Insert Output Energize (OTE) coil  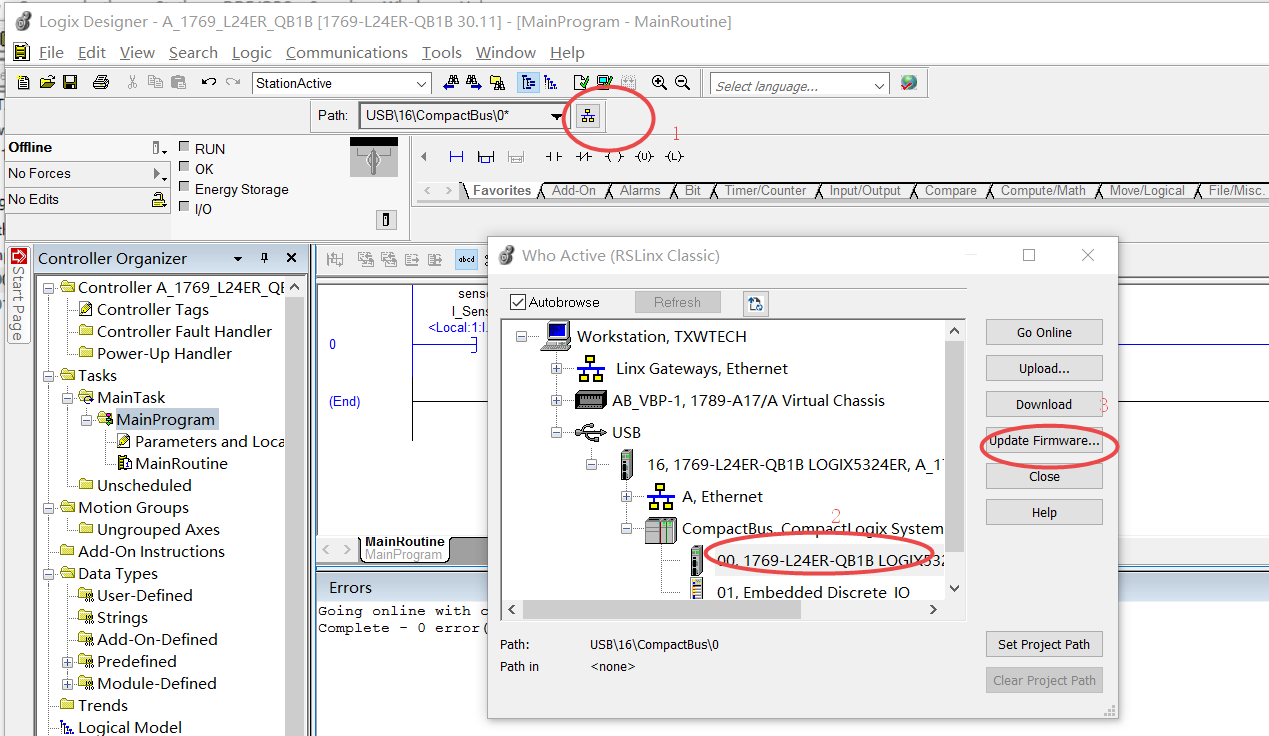[x=614, y=157]
